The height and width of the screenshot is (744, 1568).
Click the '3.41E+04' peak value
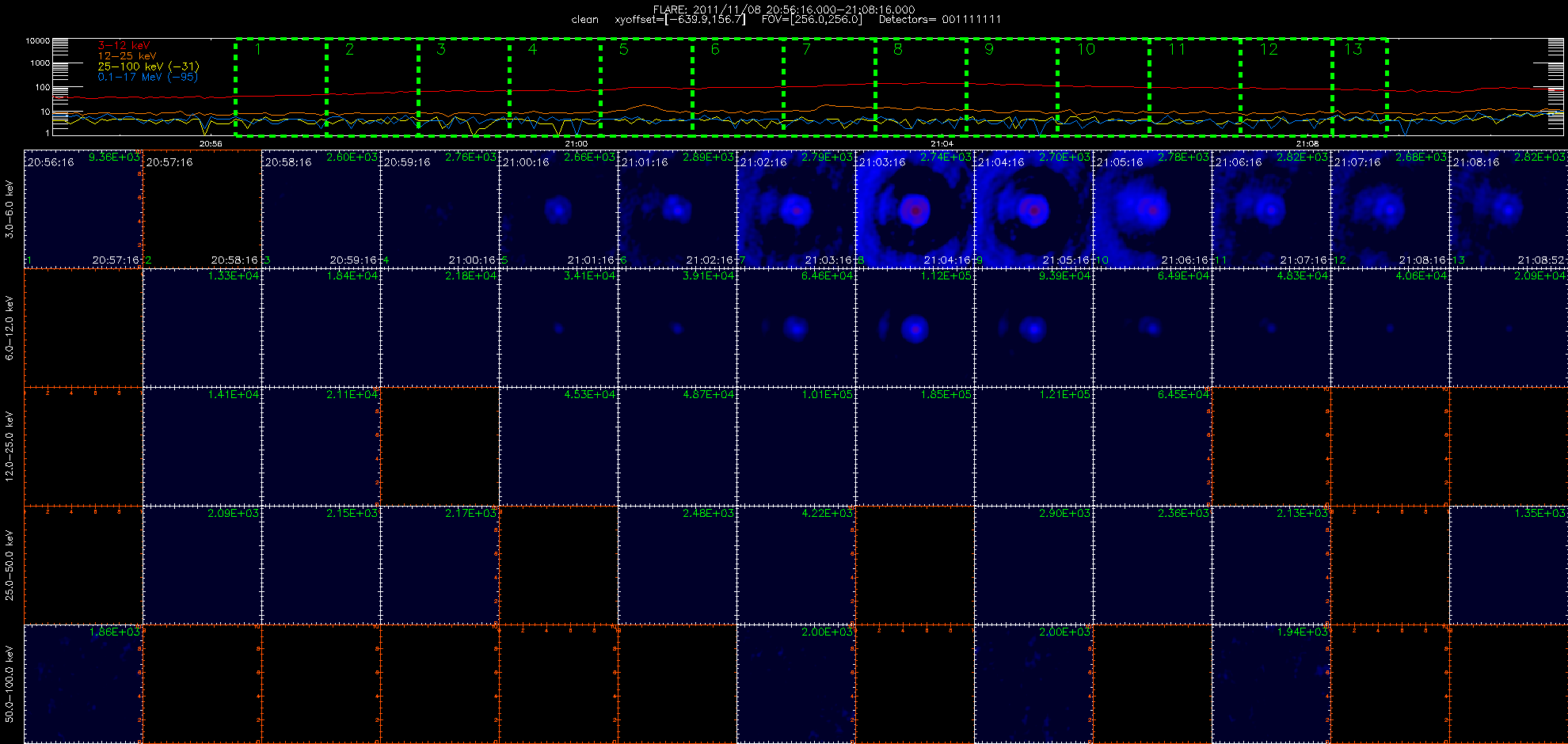tap(589, 275)
